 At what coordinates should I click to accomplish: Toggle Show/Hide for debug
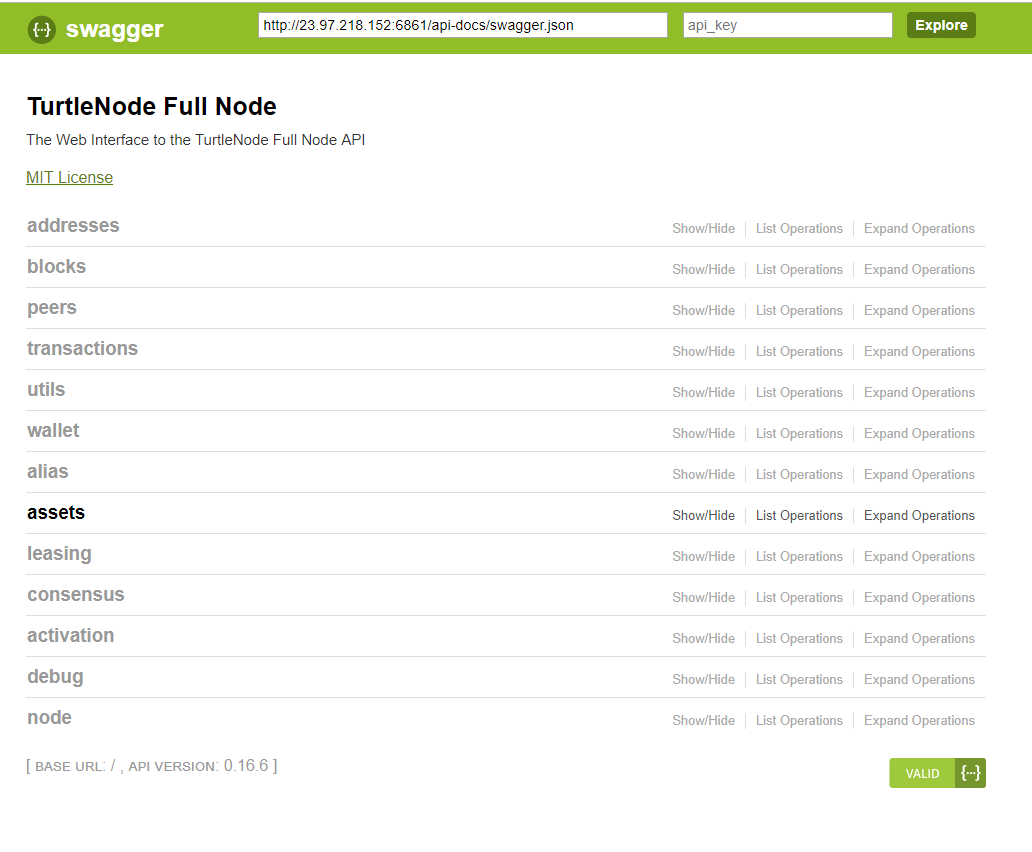tap(704, 680)
